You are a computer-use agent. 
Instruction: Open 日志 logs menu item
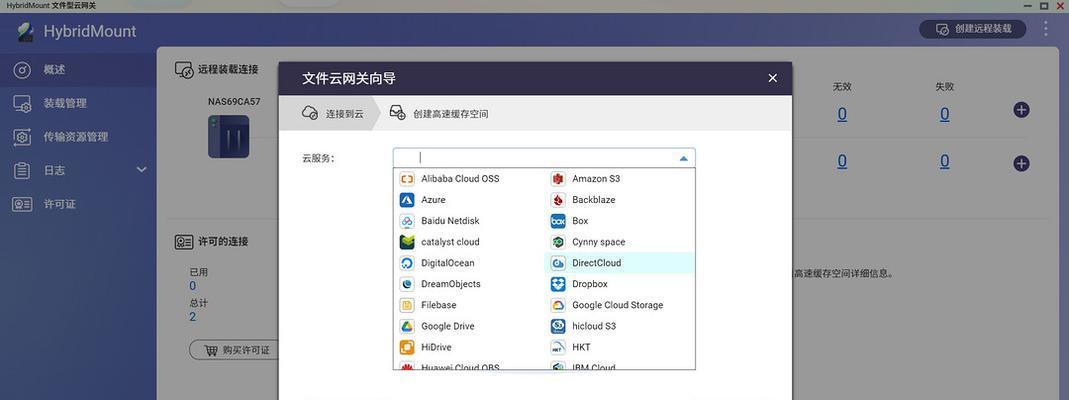click(55, 170)
